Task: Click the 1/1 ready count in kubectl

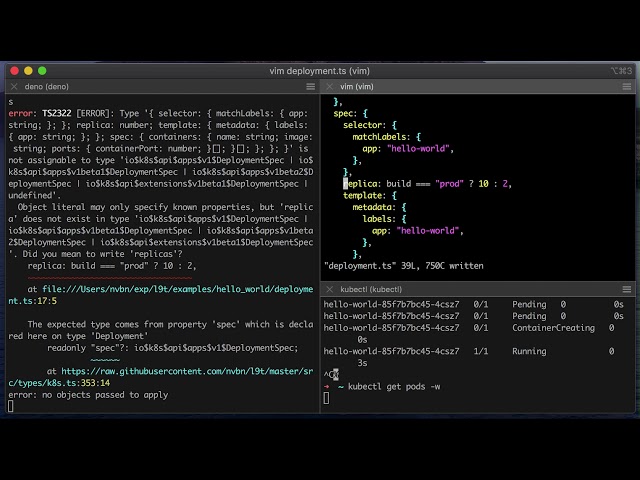Action: pos(481,351)
